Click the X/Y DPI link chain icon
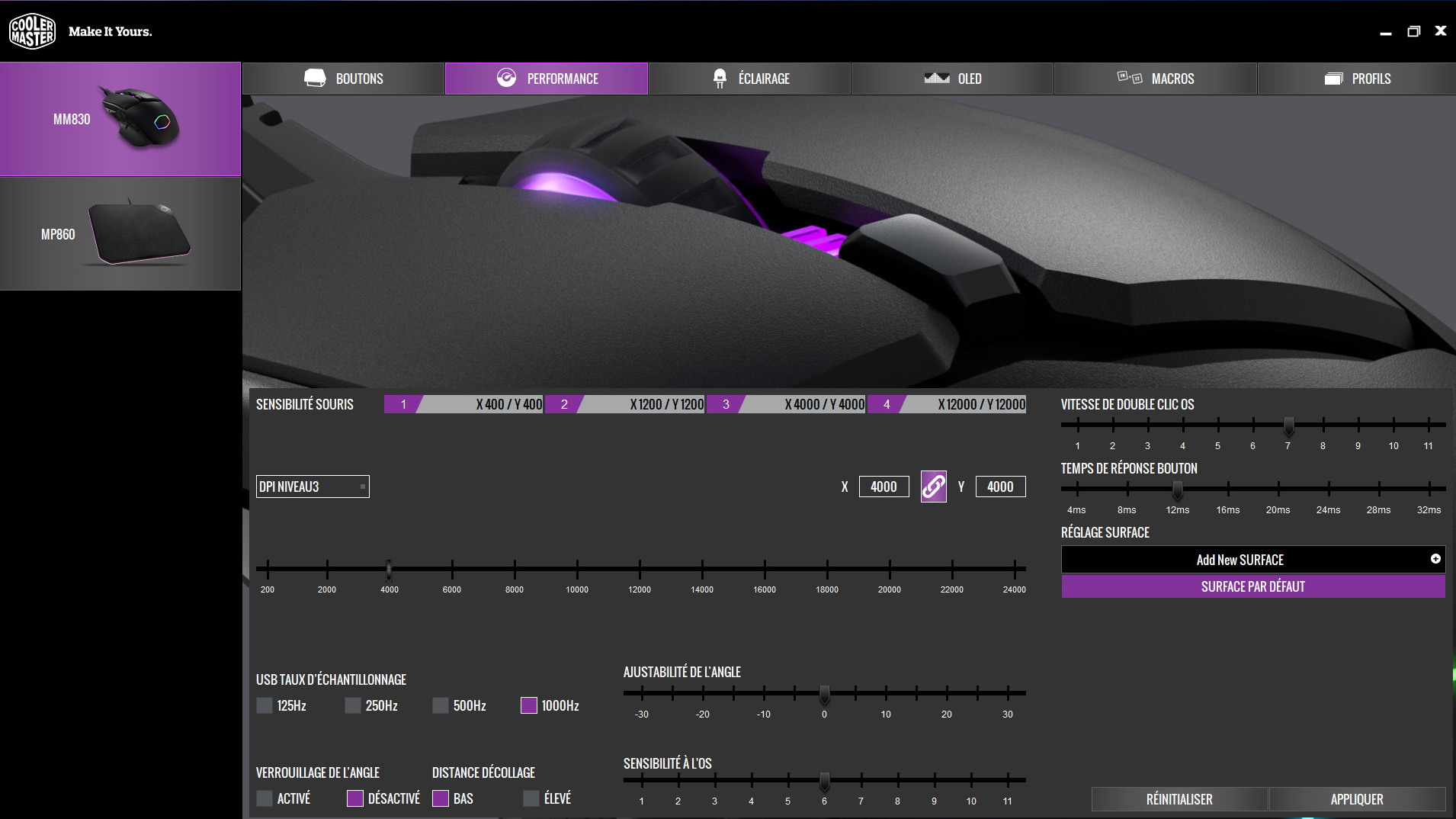This screenshot has width=1456, height=819. (x=933, y=487)
